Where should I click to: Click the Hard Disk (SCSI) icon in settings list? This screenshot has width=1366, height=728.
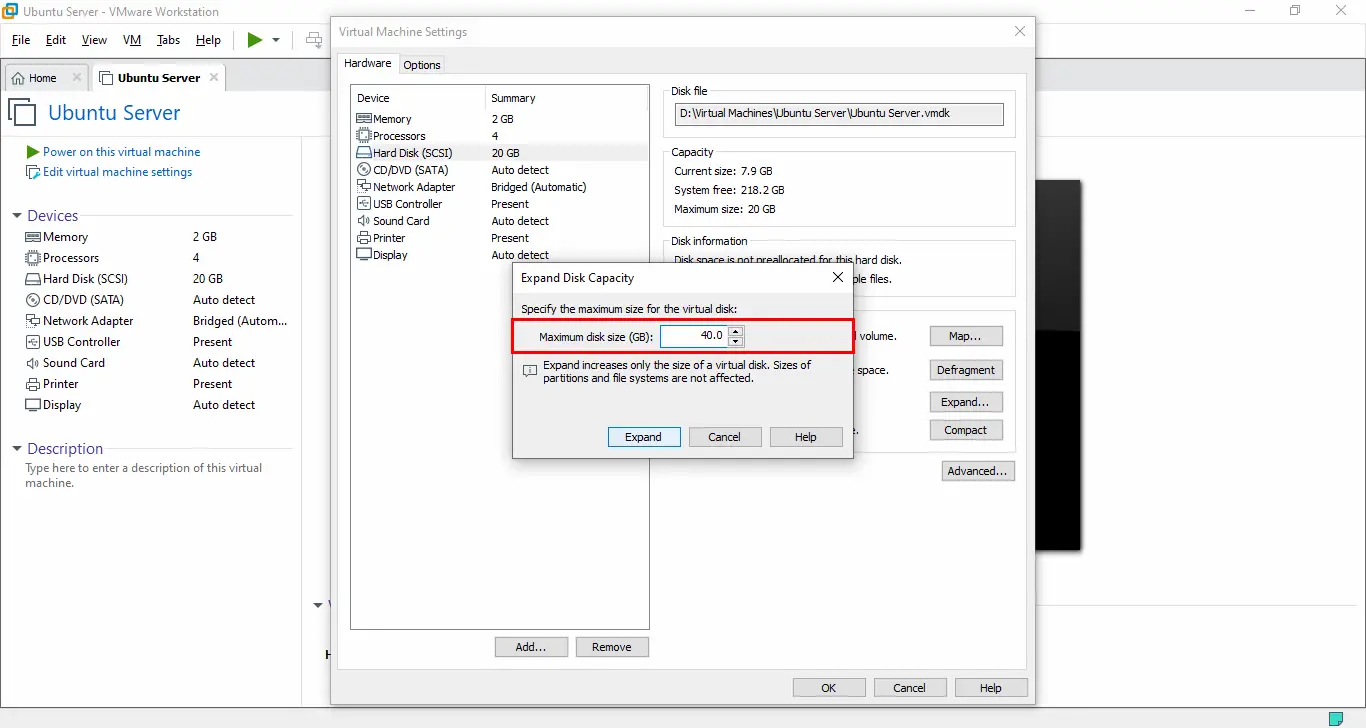pos(364,153)
